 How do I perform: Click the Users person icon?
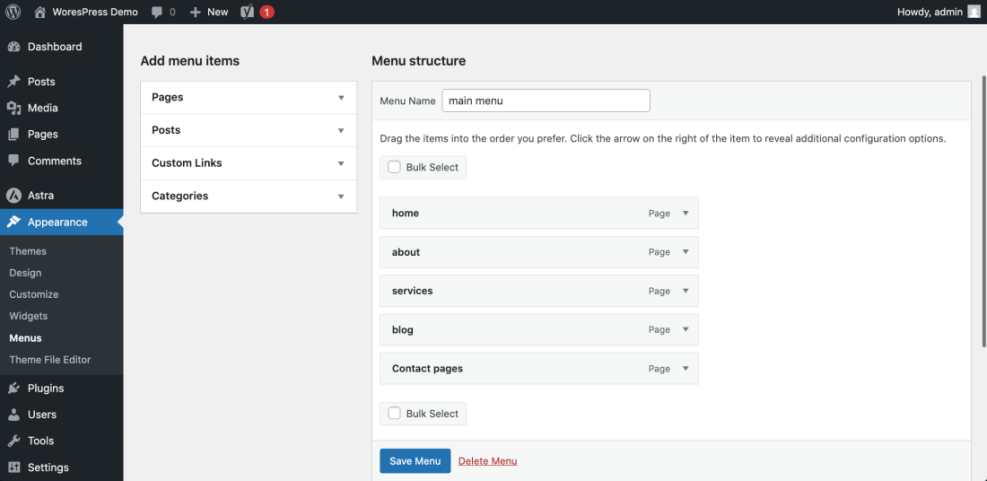pos(14,415)
